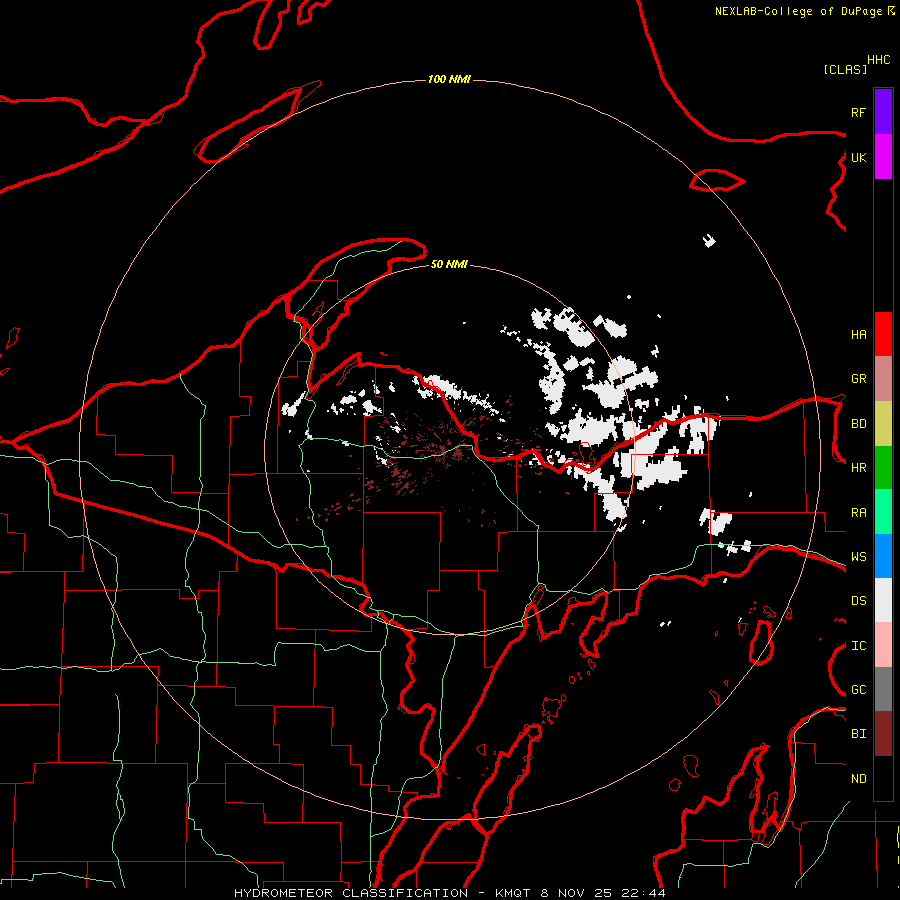Click the ND legend label
The image size is (900, 900).
pyautogui.click(x=858, y=778)
